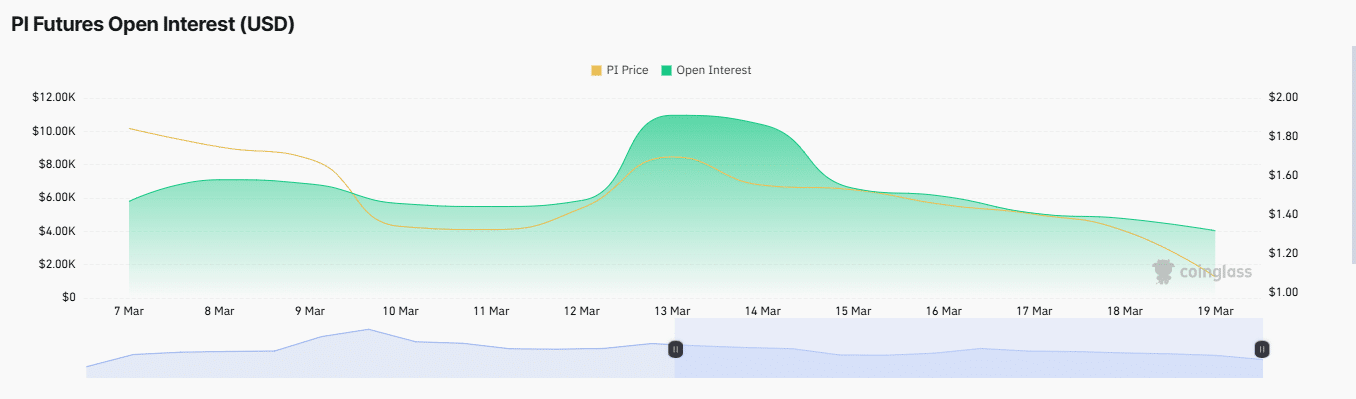Viewport: 1356px width, 399px height.
Task: Grab the right range slider handle
Action: click(1262, 349)
